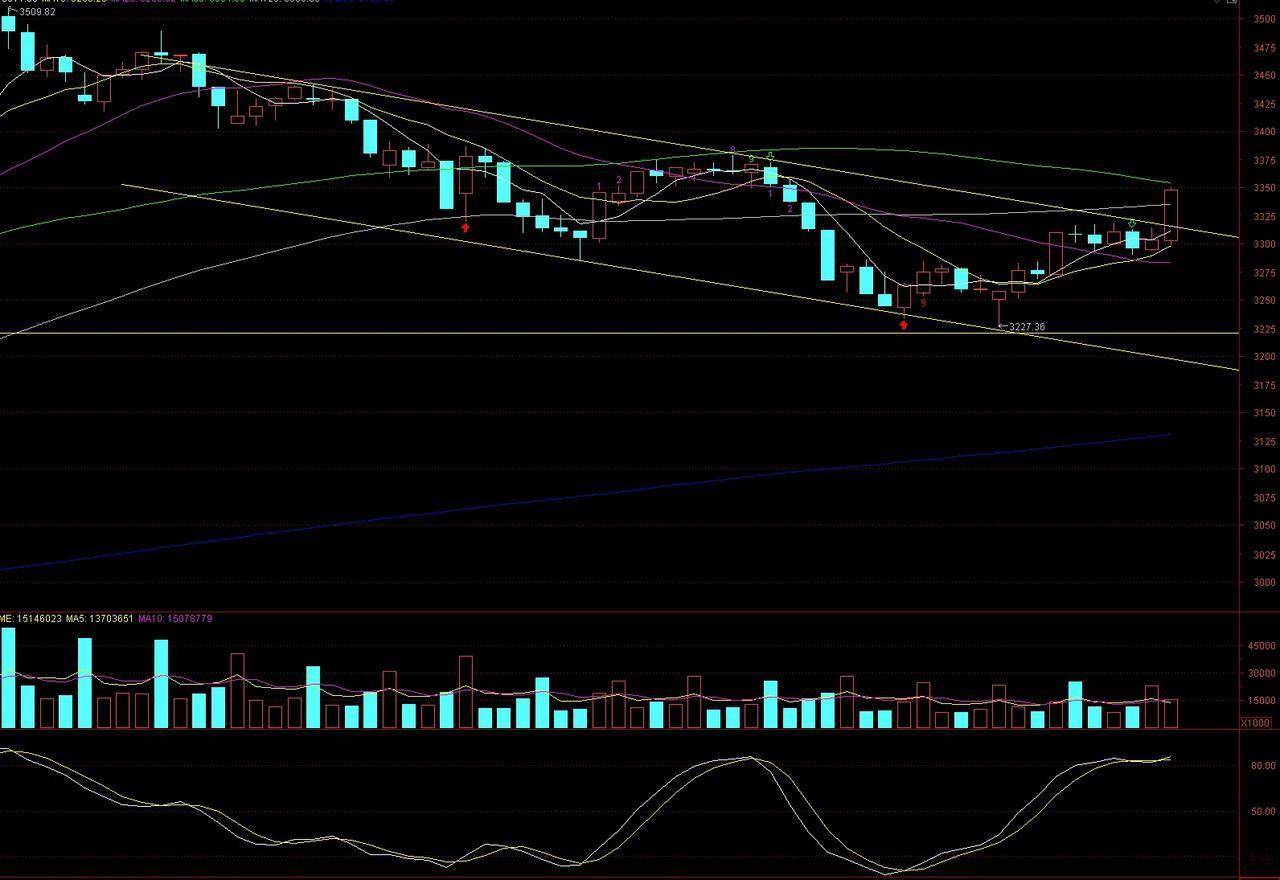Click the 3500 price axis label
1280x880 pixels.
tap(1262, 19)
